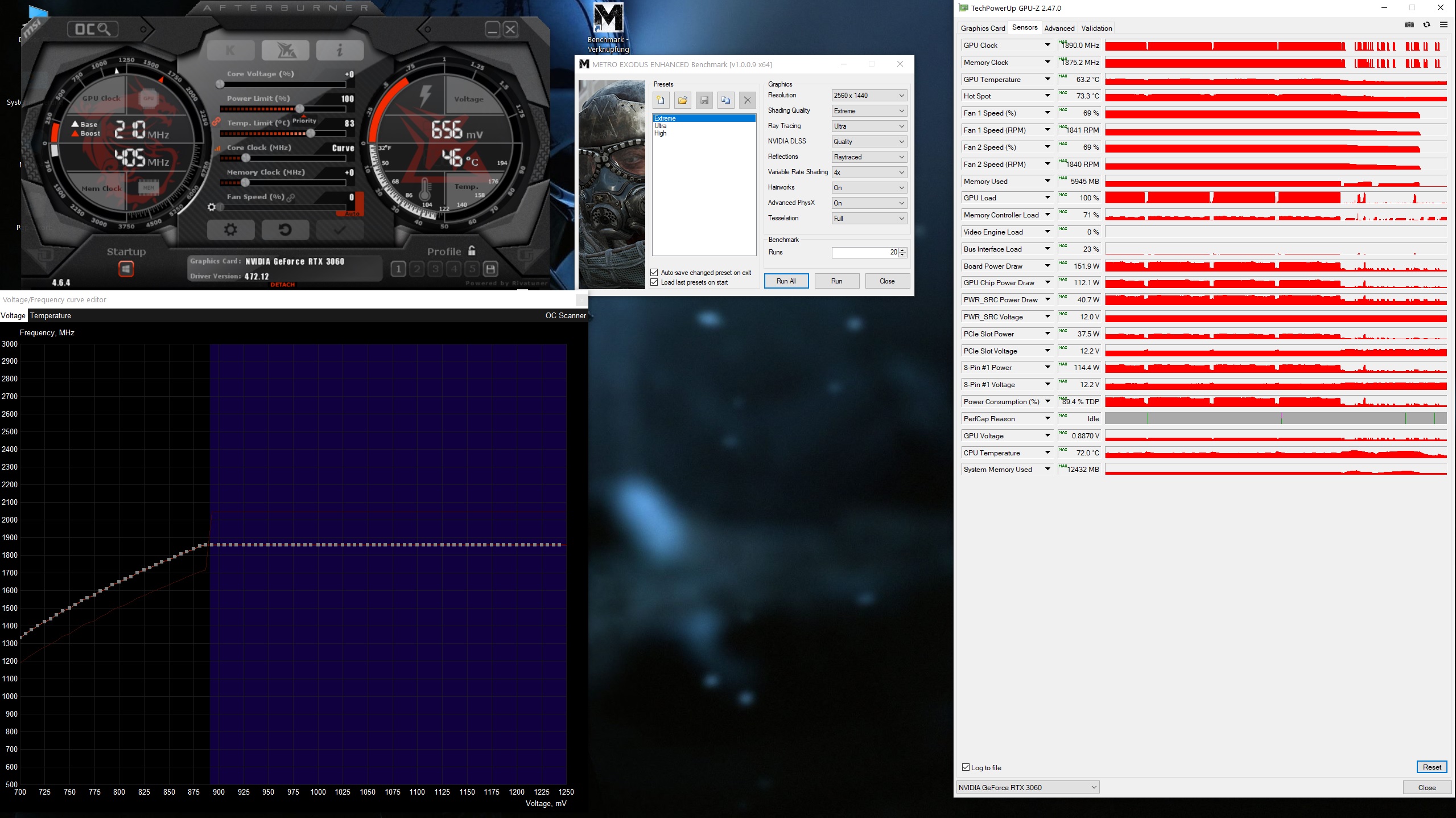This screenshot has width=1456, height=818.
Task: Expand the NVIDIA DLSS Quality dropdown
Action: (x=869, y=142)
